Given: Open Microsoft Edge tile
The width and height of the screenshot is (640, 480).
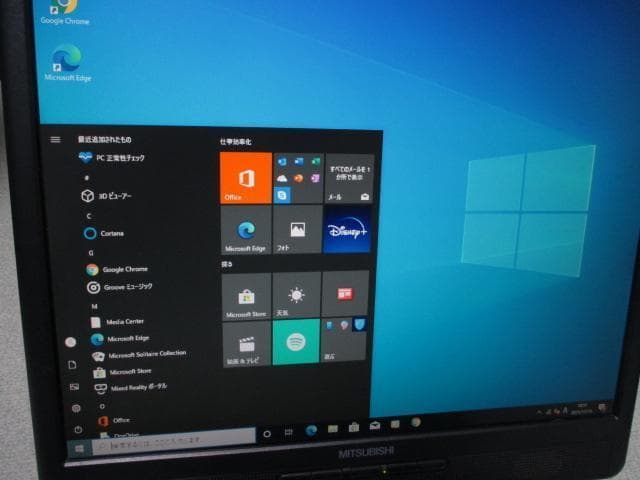Looking at the screenshot, I should coord(246,230).
